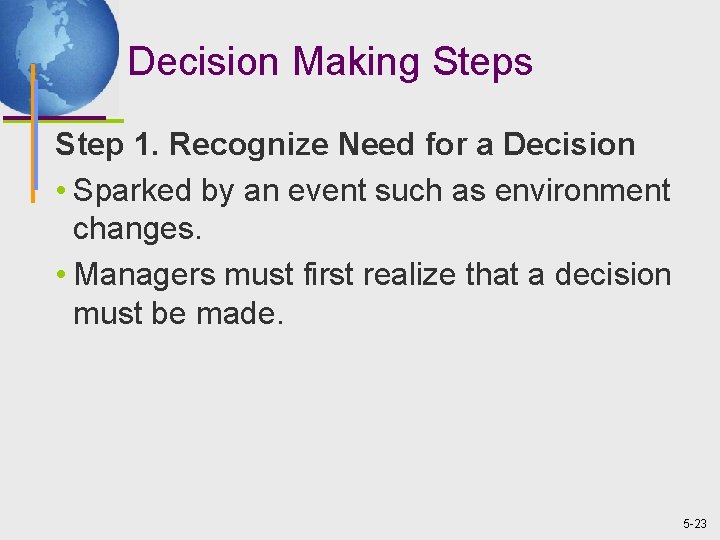The width and height of the screenshot is (720, 540).
Task: Click the word Recognize in the heading
Action: click(x=248, y=145)
